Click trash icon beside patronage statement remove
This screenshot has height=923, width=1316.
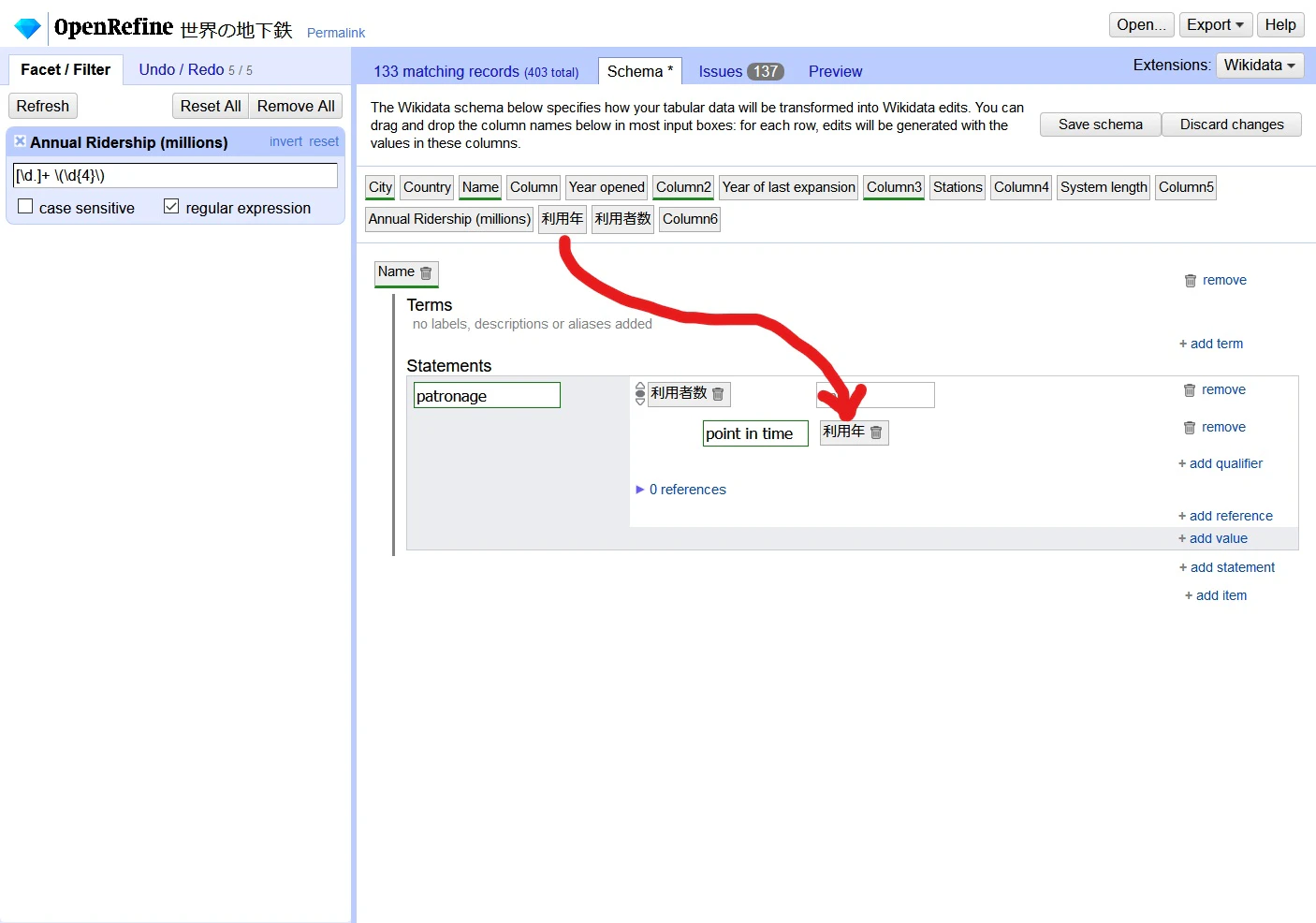[1190, 390]
